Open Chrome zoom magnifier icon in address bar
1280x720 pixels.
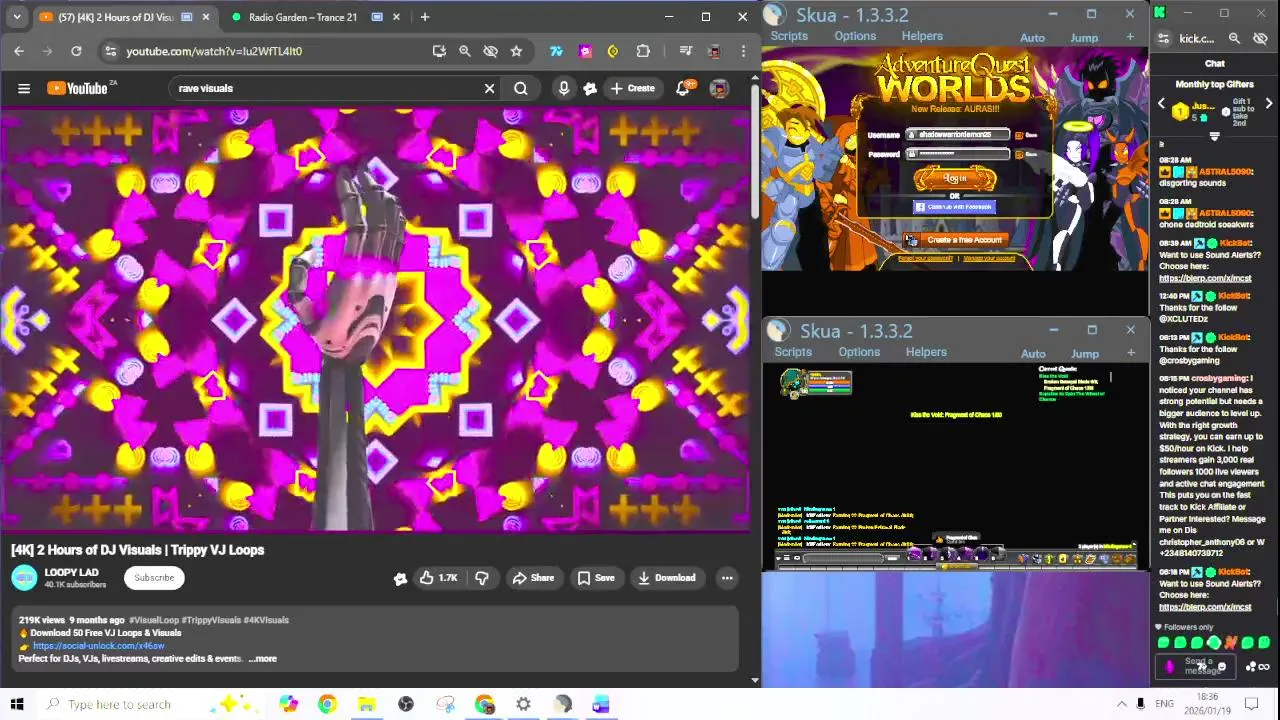[x=465, y=51]
